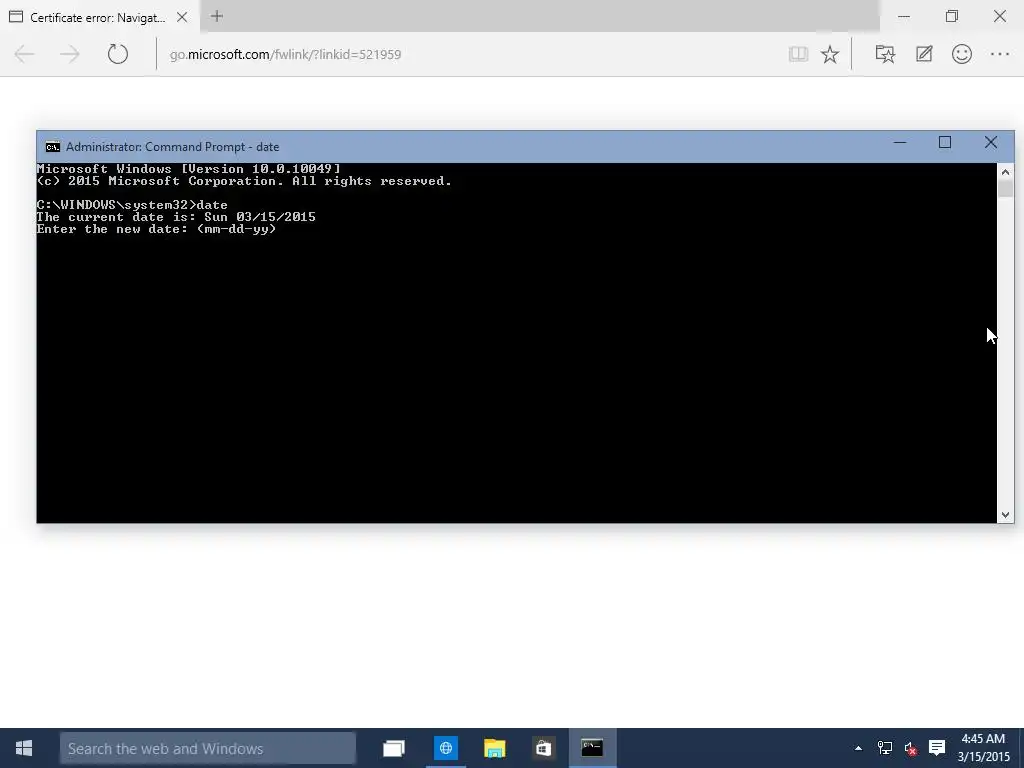The height and width of the screenshot is (768, 1024).
Task: Open the Store from the taskbar
Action: pos(543,748)
